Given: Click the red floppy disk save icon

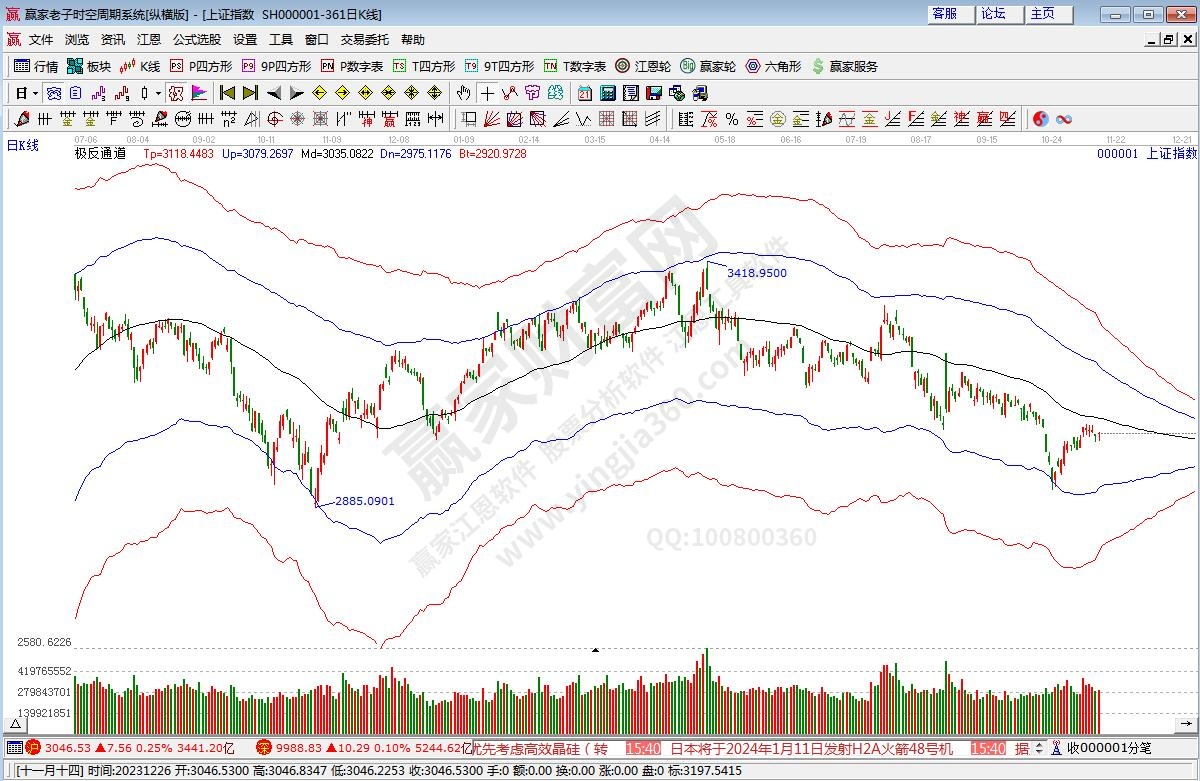Looking at the screenshot, I should 654,93.
